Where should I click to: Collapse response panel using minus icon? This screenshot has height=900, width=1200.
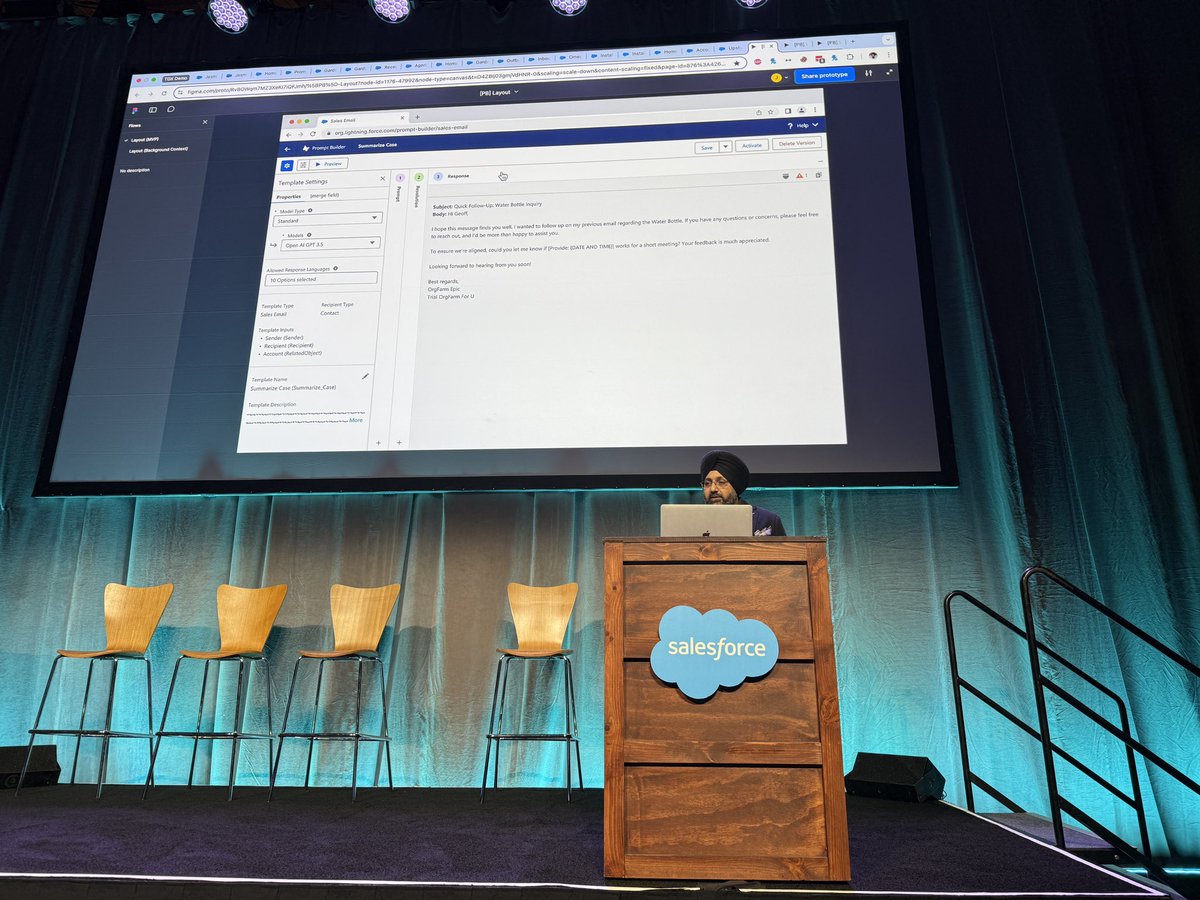point(819,160)
